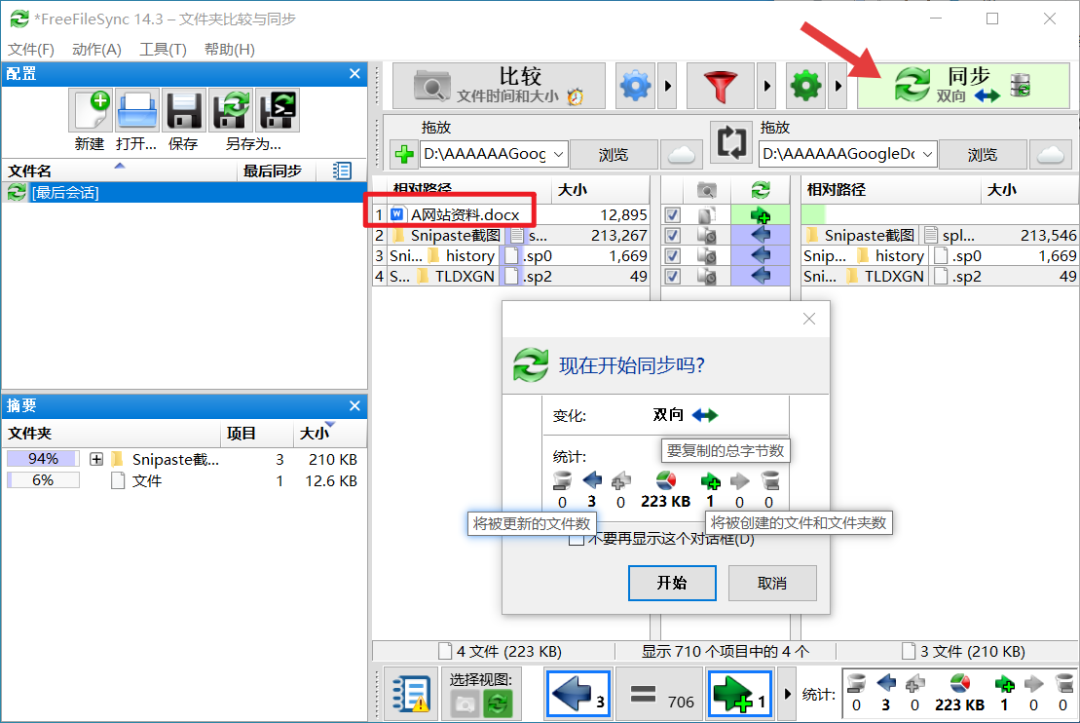The width and height of the screenshot is (1080, 723).
Task: Click the 比较 compare button
Action: 499,86
